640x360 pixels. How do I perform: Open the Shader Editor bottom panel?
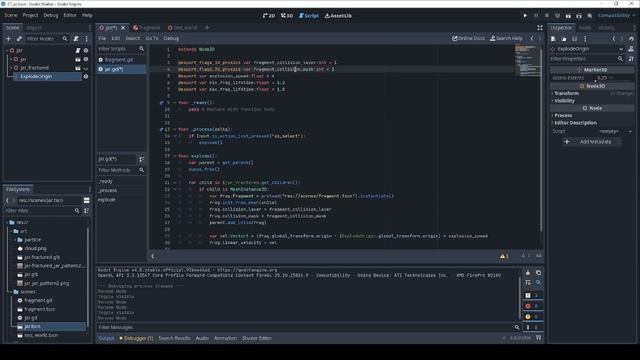click(257, 338)
